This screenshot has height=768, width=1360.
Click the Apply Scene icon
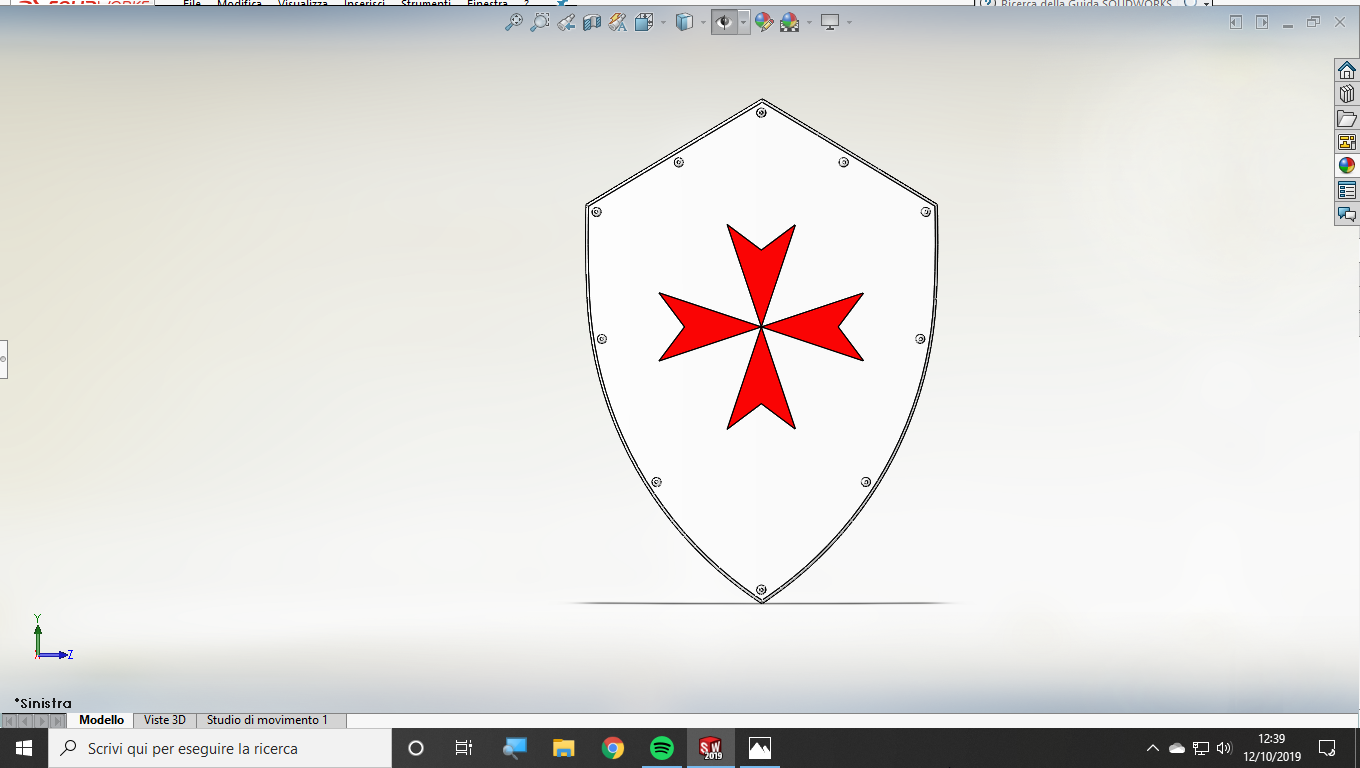(x=790, y=21)
